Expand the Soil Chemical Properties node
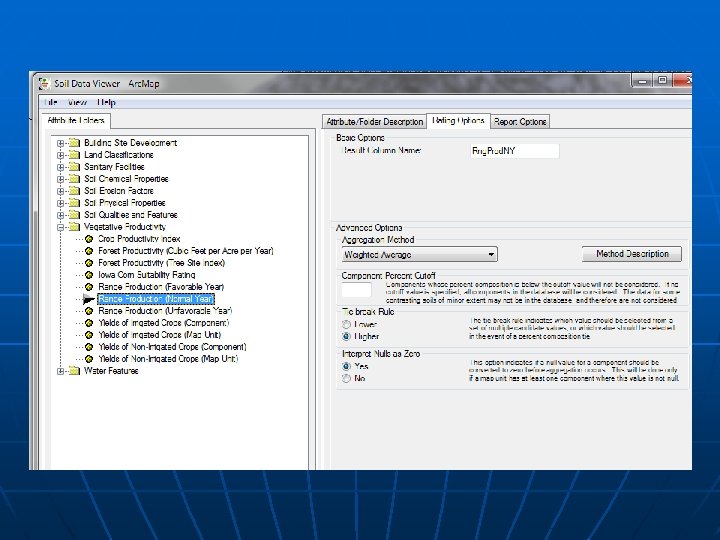The width and height of the screenshot is (720, 540). pyautogui.click(x=60, y=179)
